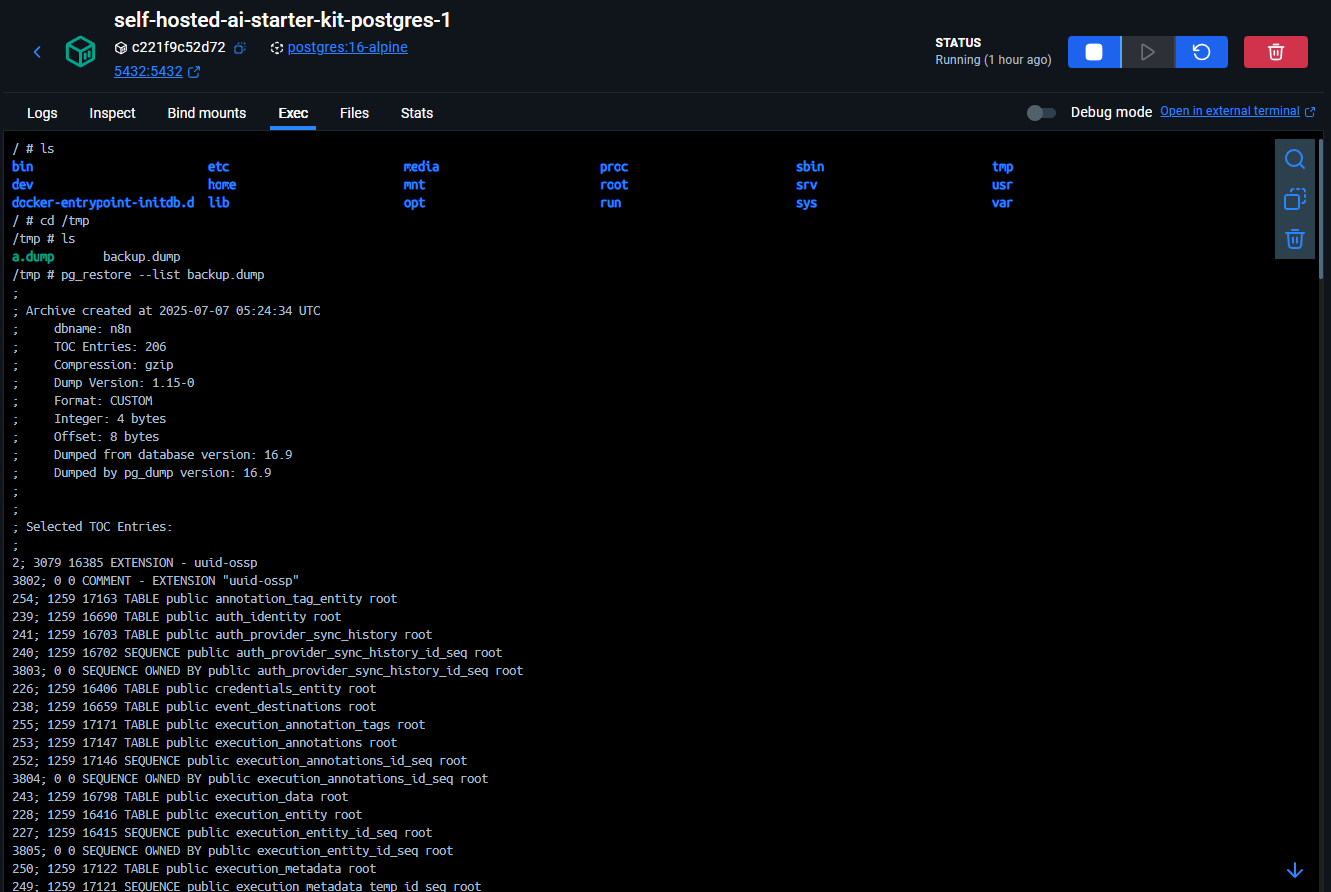1331x892 pixels.
Task: Click 'Dumped by pg_dump version: 16.9' line
Action: (x=162, y=473)
